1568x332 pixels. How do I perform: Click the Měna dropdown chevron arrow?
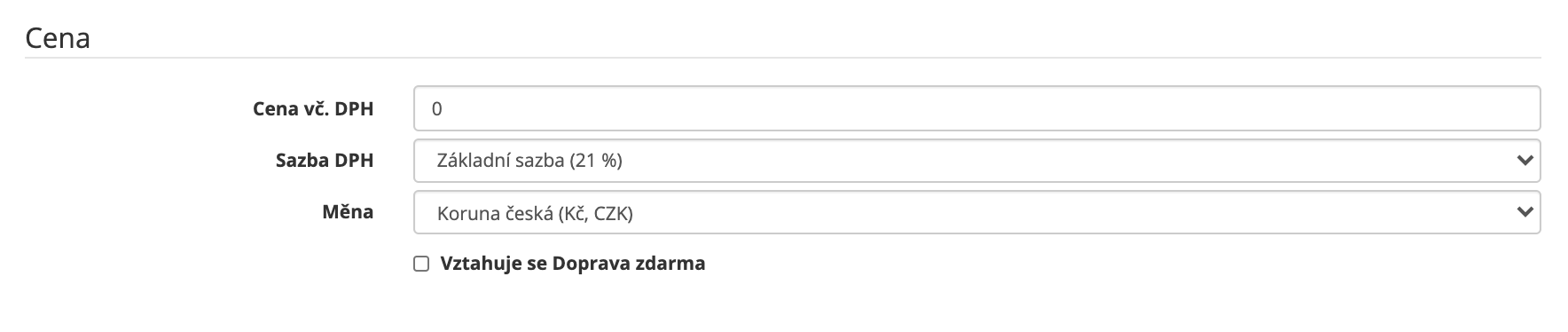[x=1525, y=212]
